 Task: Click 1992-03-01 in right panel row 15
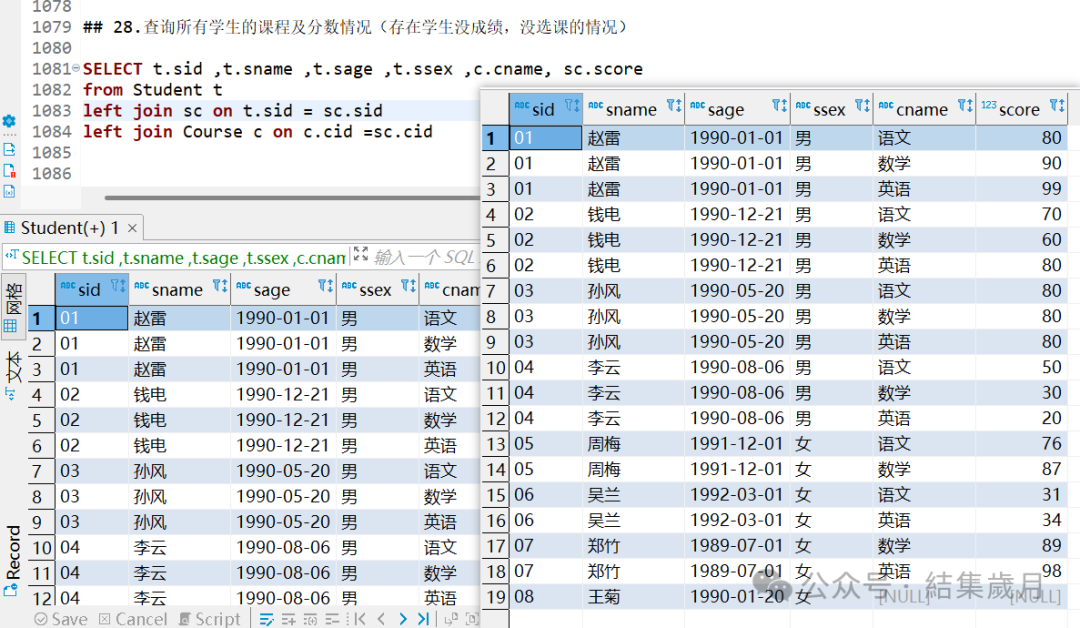pyautogui.click(x=736, y=495)
